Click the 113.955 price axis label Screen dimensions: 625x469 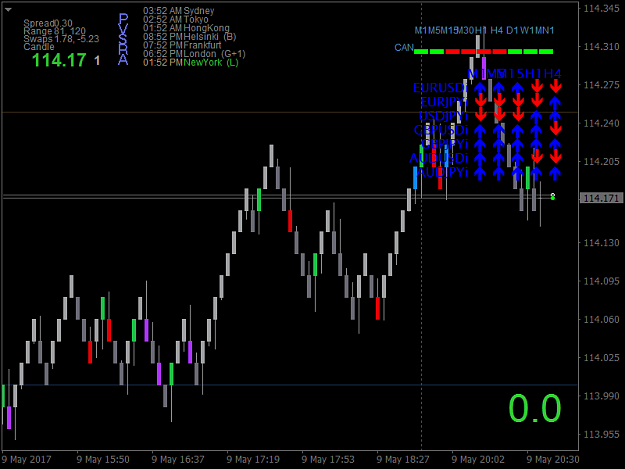pos(601,434)
